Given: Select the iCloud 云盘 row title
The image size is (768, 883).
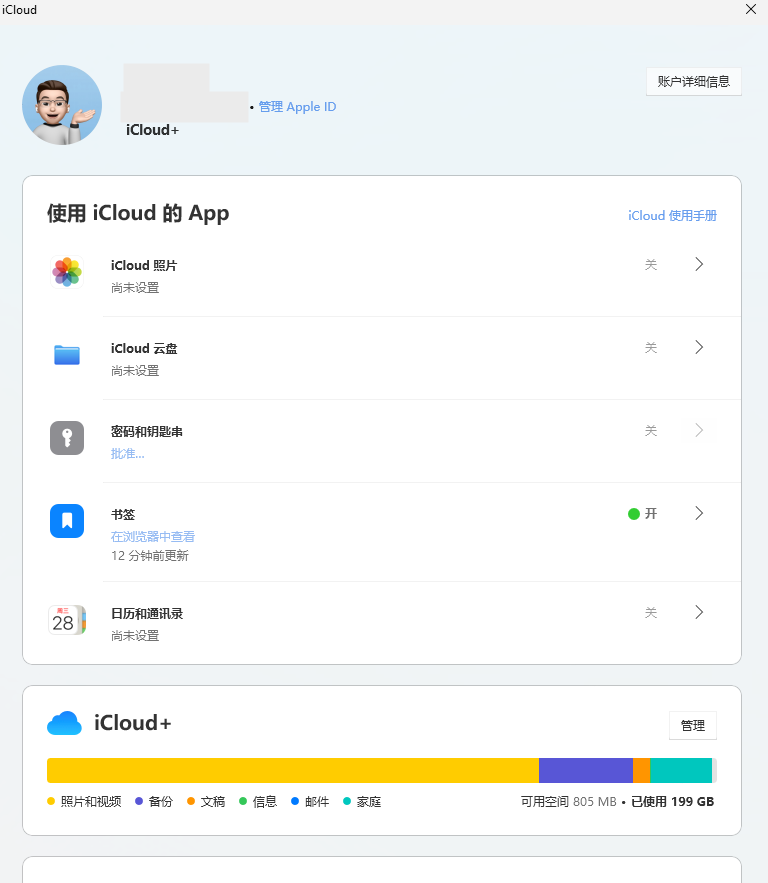Looking at the screenshot, I should [144, 349].
